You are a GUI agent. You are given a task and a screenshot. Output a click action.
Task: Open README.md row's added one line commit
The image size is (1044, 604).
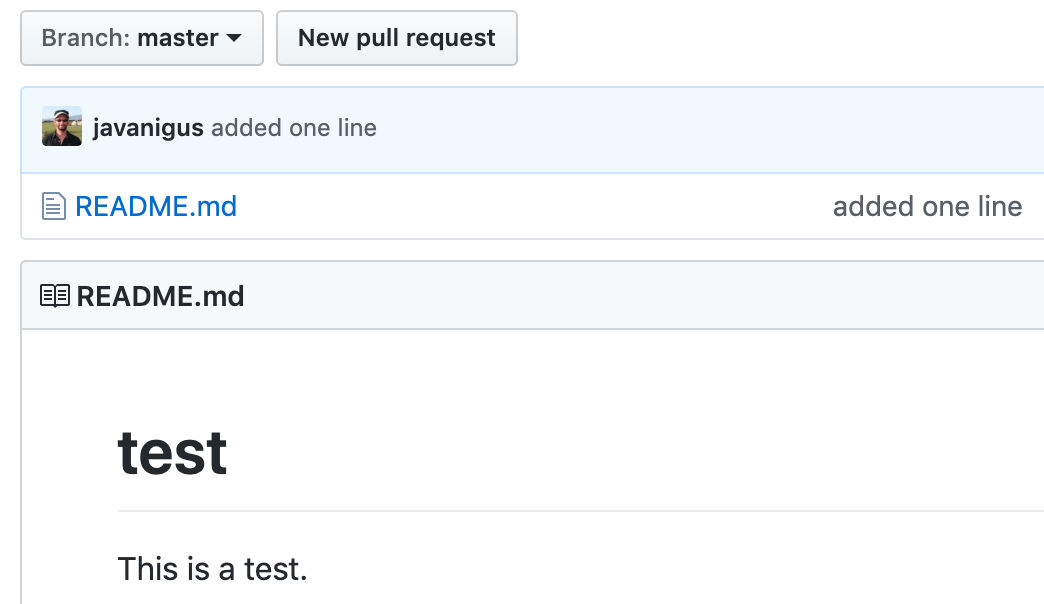tap(927, 206)
